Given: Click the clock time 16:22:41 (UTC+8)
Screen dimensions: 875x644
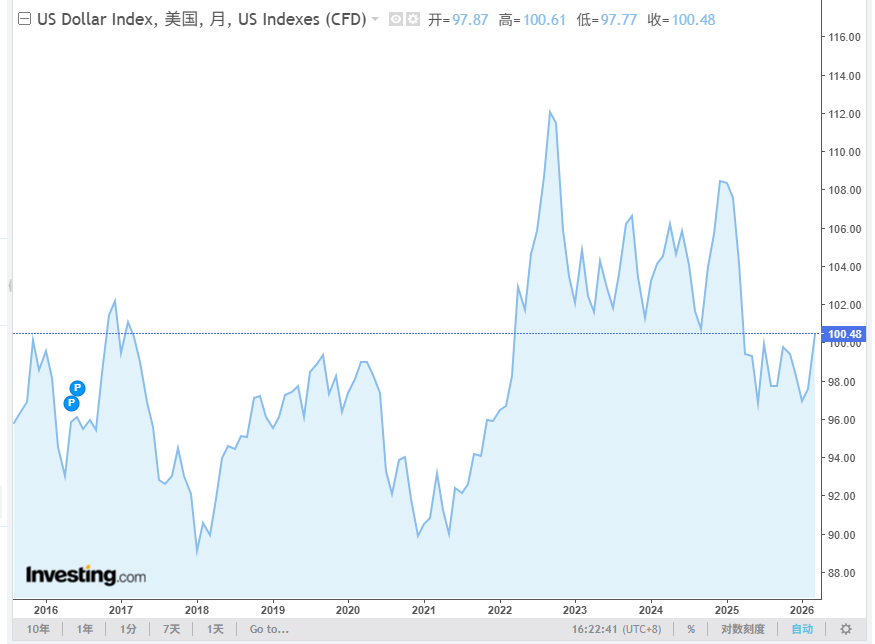Looking at the screenshot, I should 616,629.
